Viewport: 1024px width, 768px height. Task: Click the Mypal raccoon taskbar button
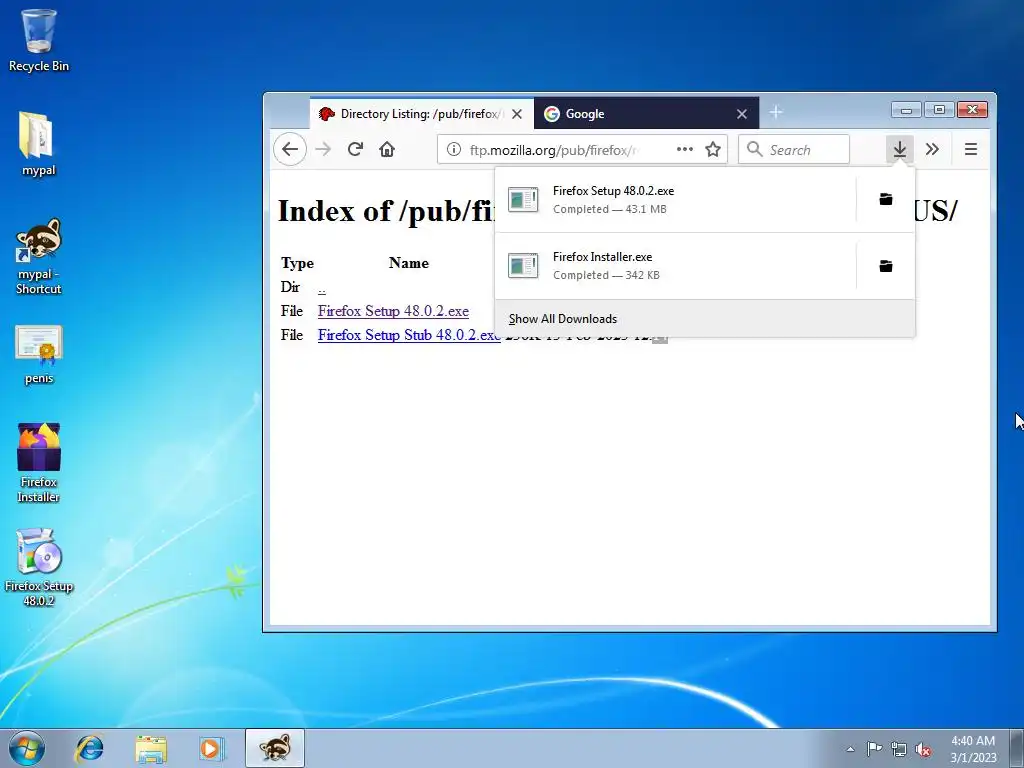click(x=275, y=748)
